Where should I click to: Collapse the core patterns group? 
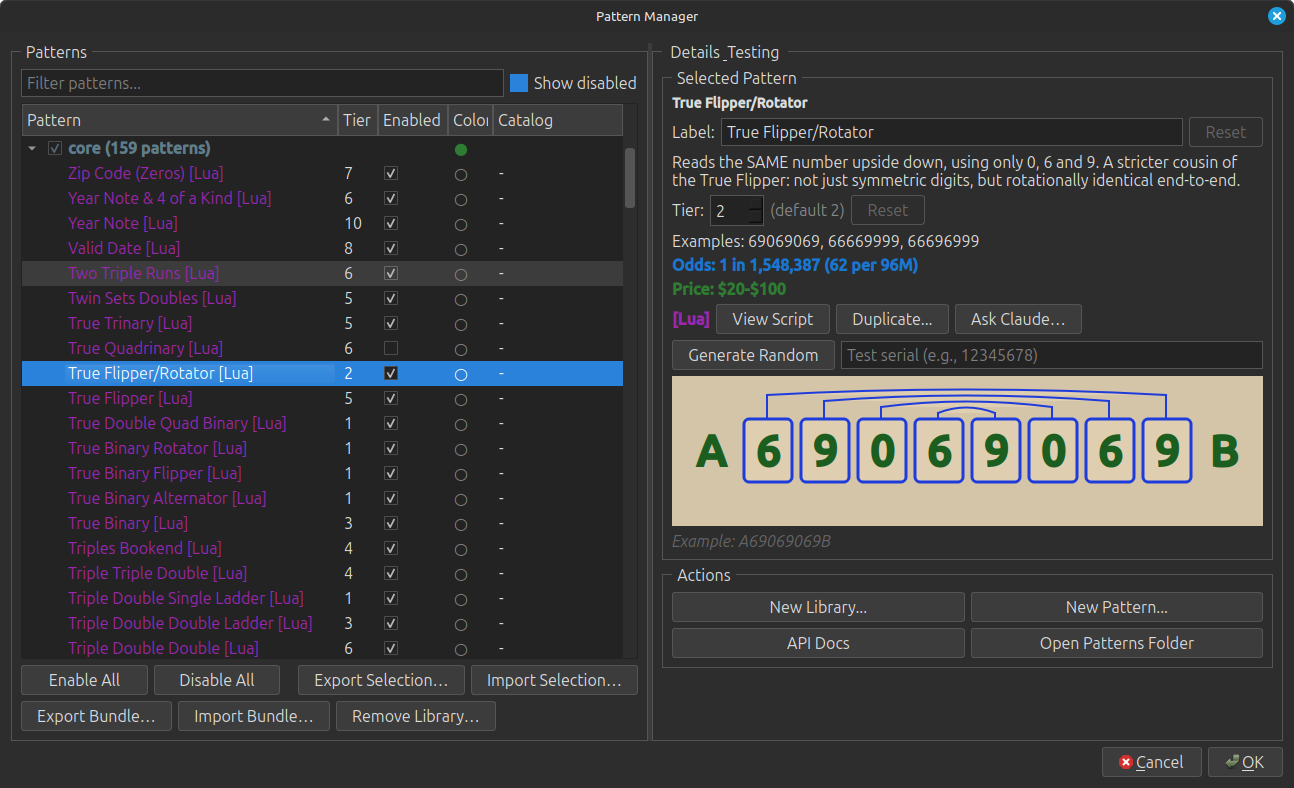pyautogui.click(x=32, y=148)
